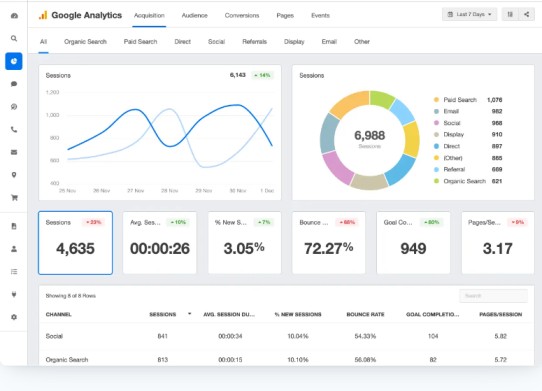Click Organic Search bounce rate 56.08%
Screen dimensions: 542x391
click(x=365, y=360)
